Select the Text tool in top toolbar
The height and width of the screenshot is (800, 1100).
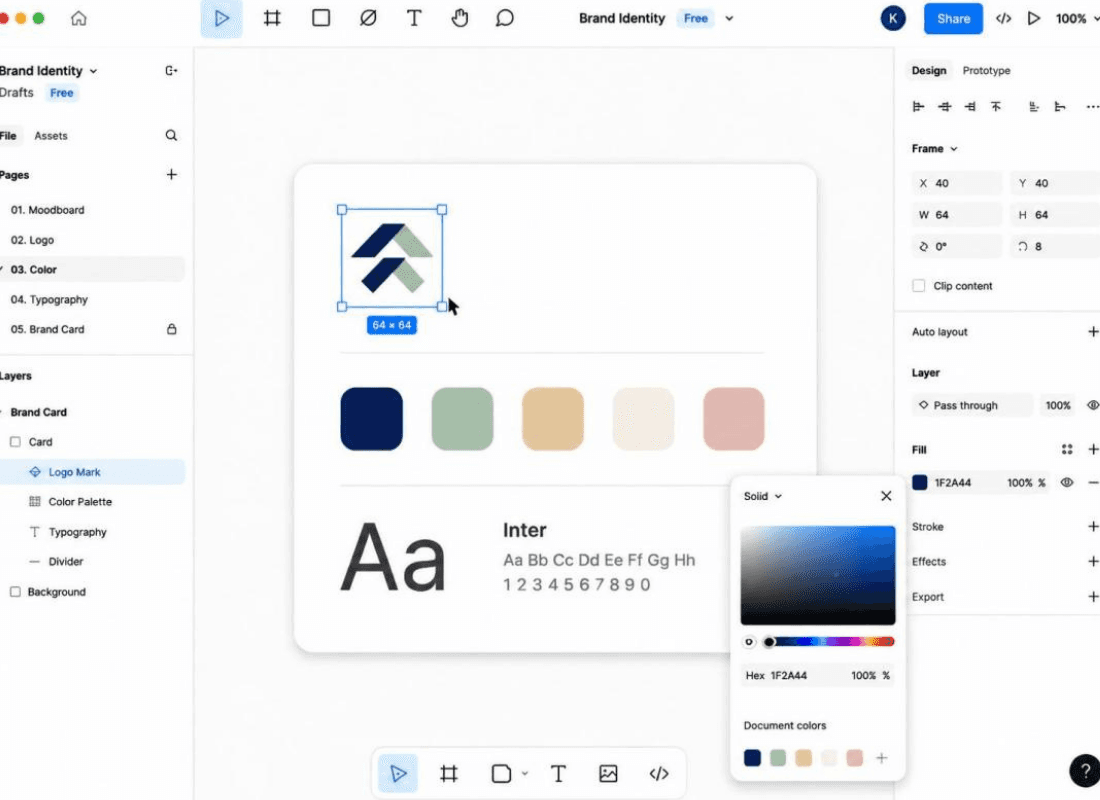tap(414, 18)
